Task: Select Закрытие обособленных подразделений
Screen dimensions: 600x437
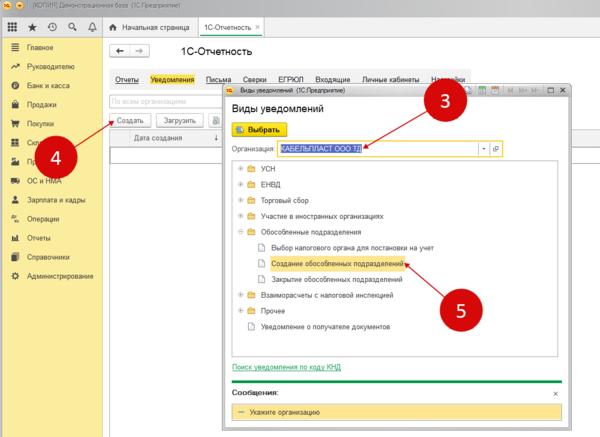Action: [x=337, y=279]
